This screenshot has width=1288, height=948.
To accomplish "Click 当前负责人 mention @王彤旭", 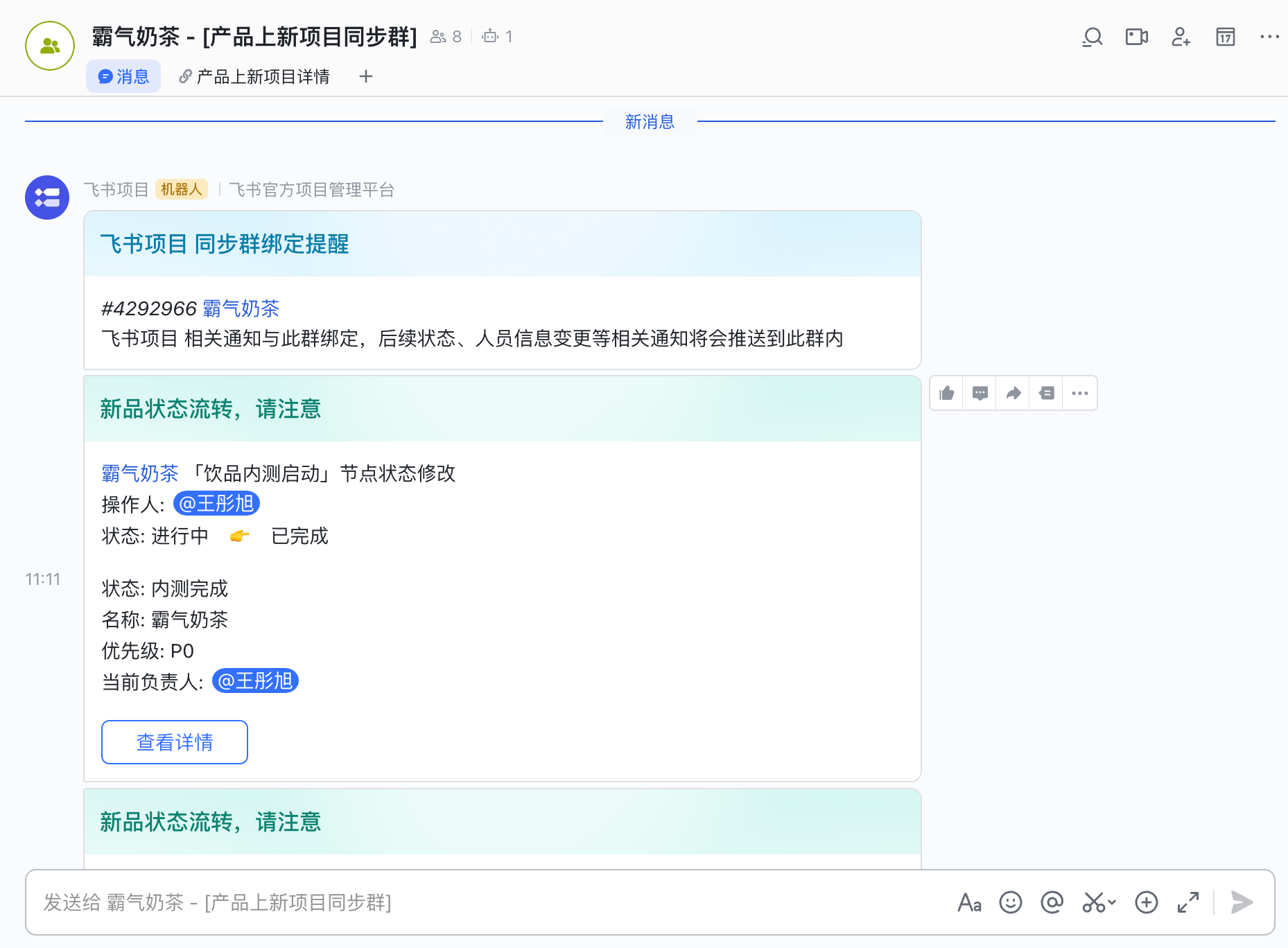I will click(255, 681).
